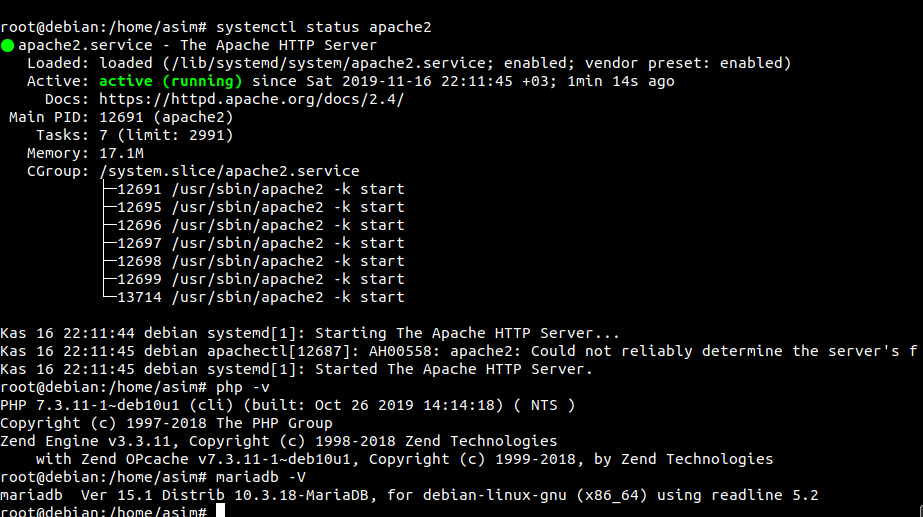Click the "php -v" command text
This screenshot has width=923, height=517.
243,387
